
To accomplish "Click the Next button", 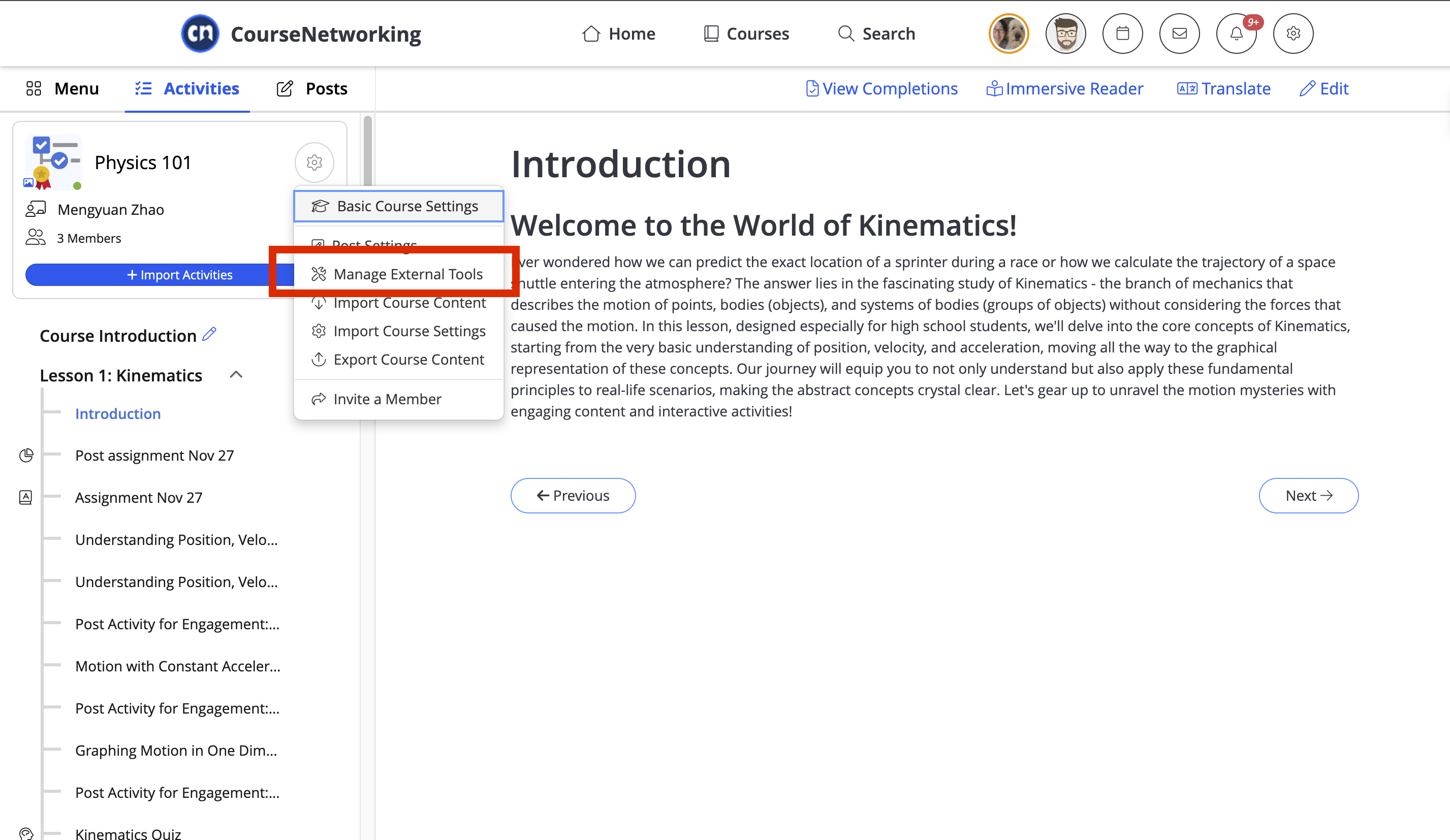I will pos(1308,495).
